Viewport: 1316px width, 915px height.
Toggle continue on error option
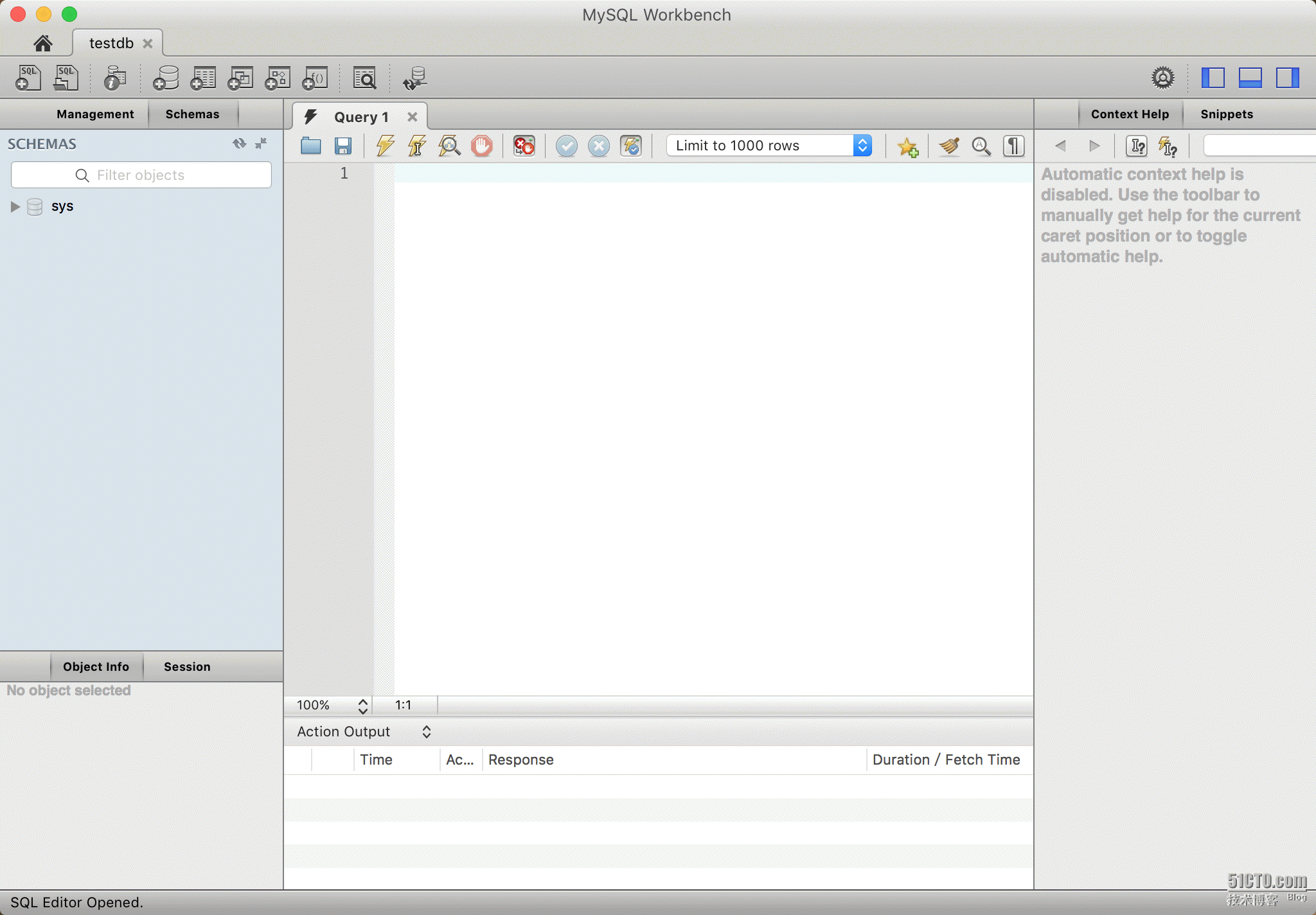[x=524, y=146]
